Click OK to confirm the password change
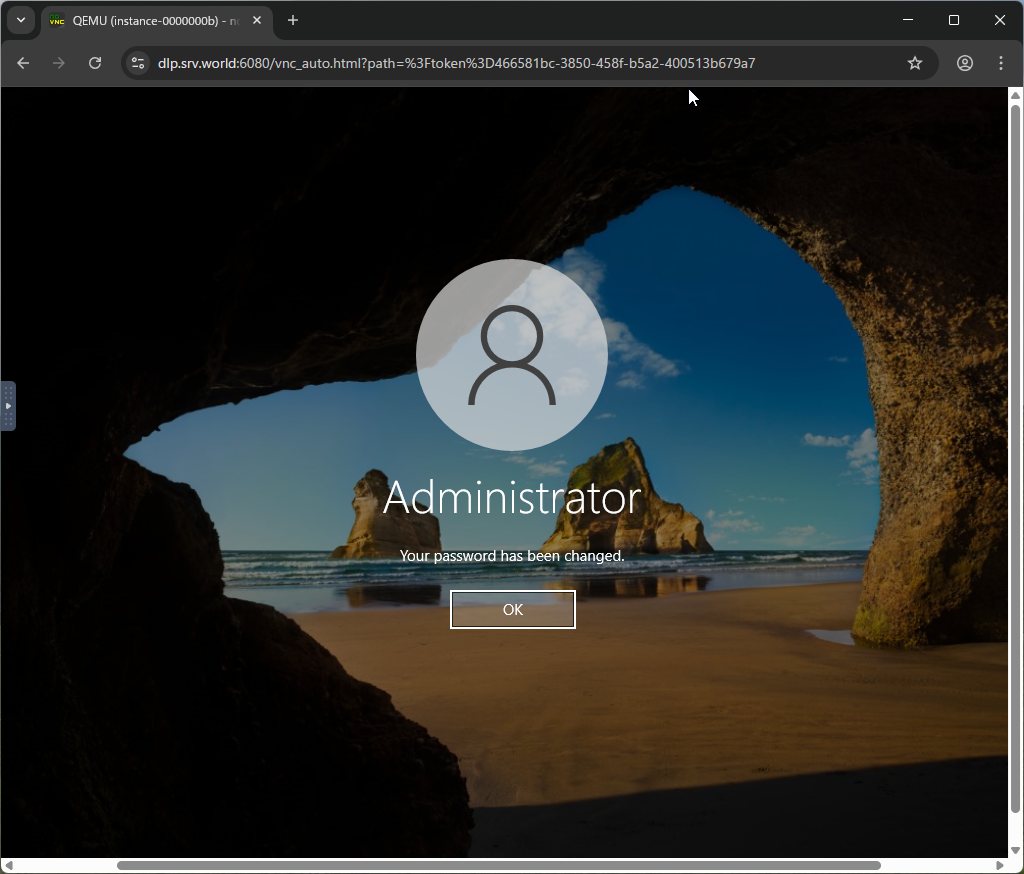The height and width of the screenshot is (874, 1024). click(x=512, y=609)
